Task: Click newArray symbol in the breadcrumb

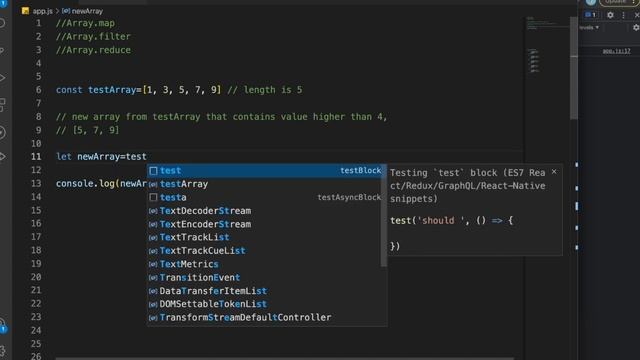Action: (82, 11)
